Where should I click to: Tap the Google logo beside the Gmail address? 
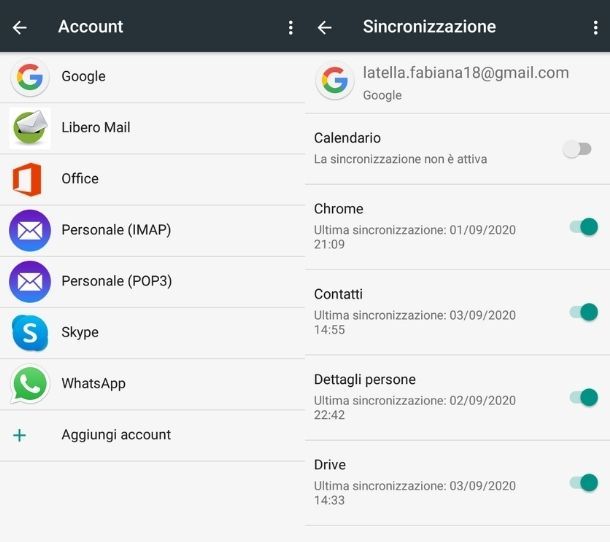pos(335,80)
